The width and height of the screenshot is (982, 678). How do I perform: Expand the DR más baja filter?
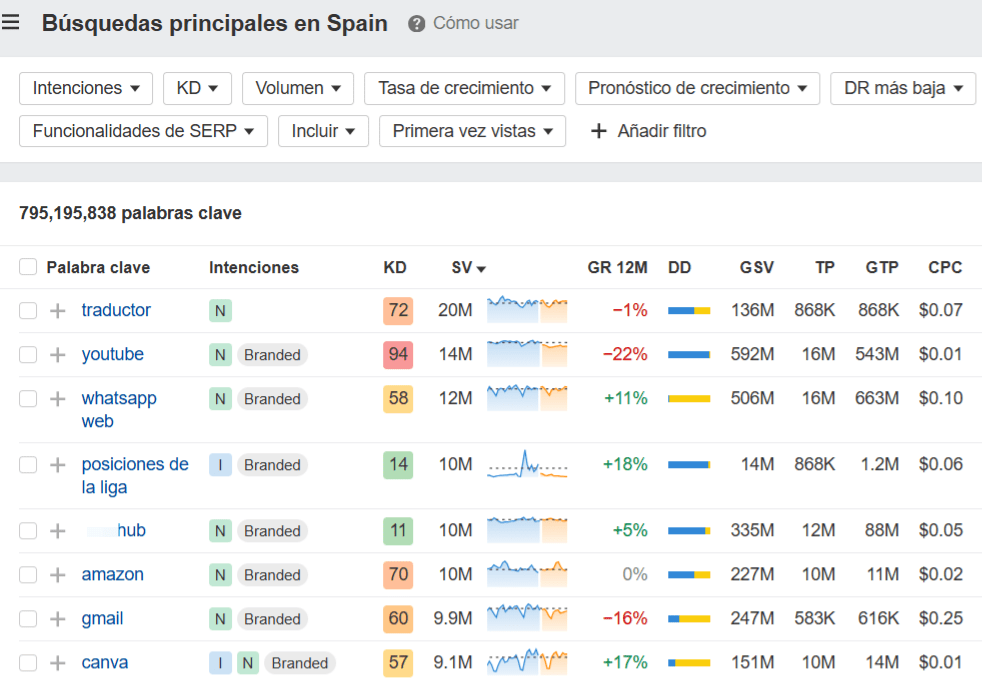(902, 88)
